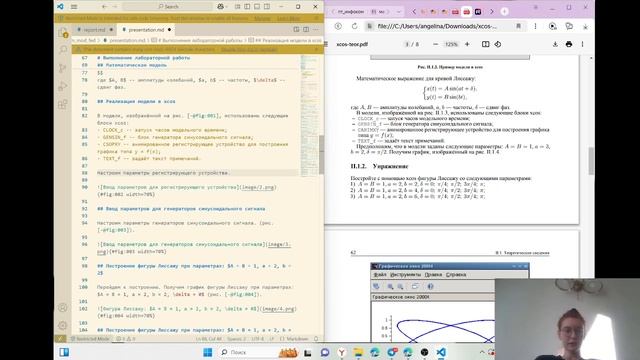Click presentation.md in the breadcrumb path

127,40
